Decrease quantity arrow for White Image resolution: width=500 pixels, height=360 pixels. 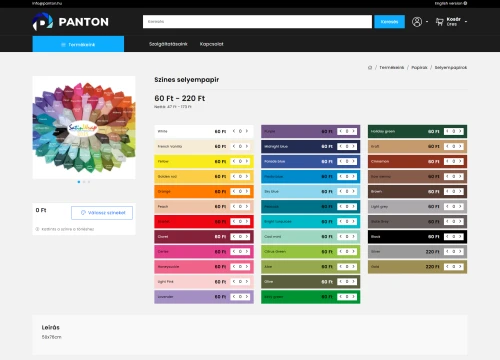coord(234,131)
